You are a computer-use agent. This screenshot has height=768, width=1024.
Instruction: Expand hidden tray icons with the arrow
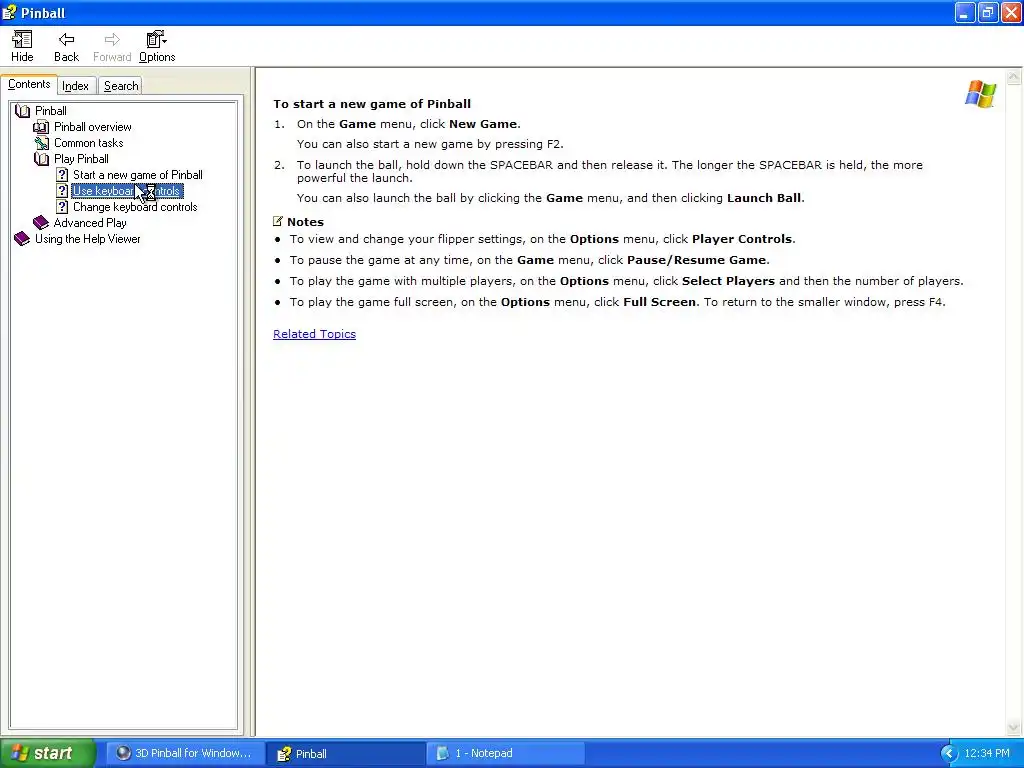coord(949,754)
